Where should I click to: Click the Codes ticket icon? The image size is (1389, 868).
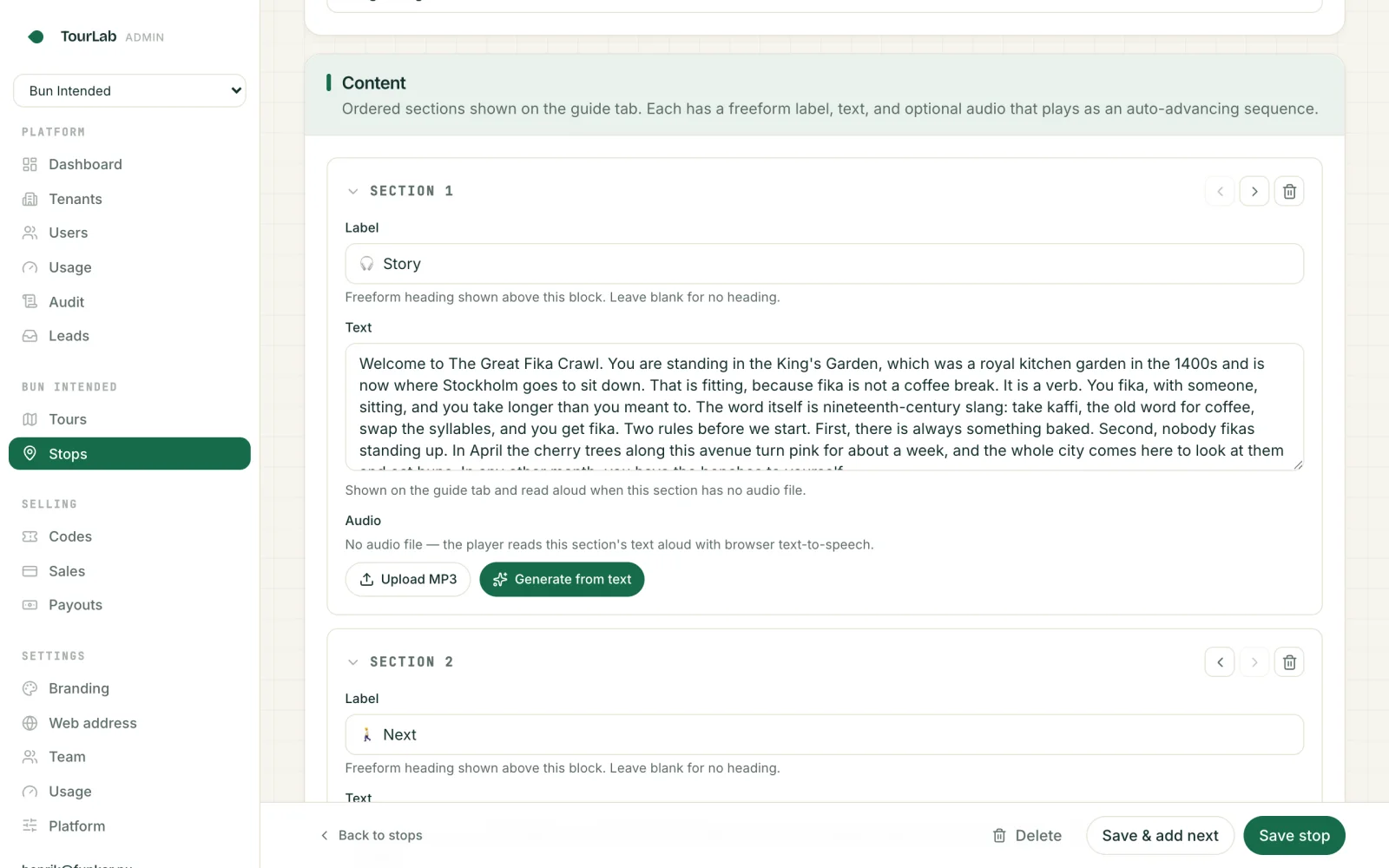(30, 536)
